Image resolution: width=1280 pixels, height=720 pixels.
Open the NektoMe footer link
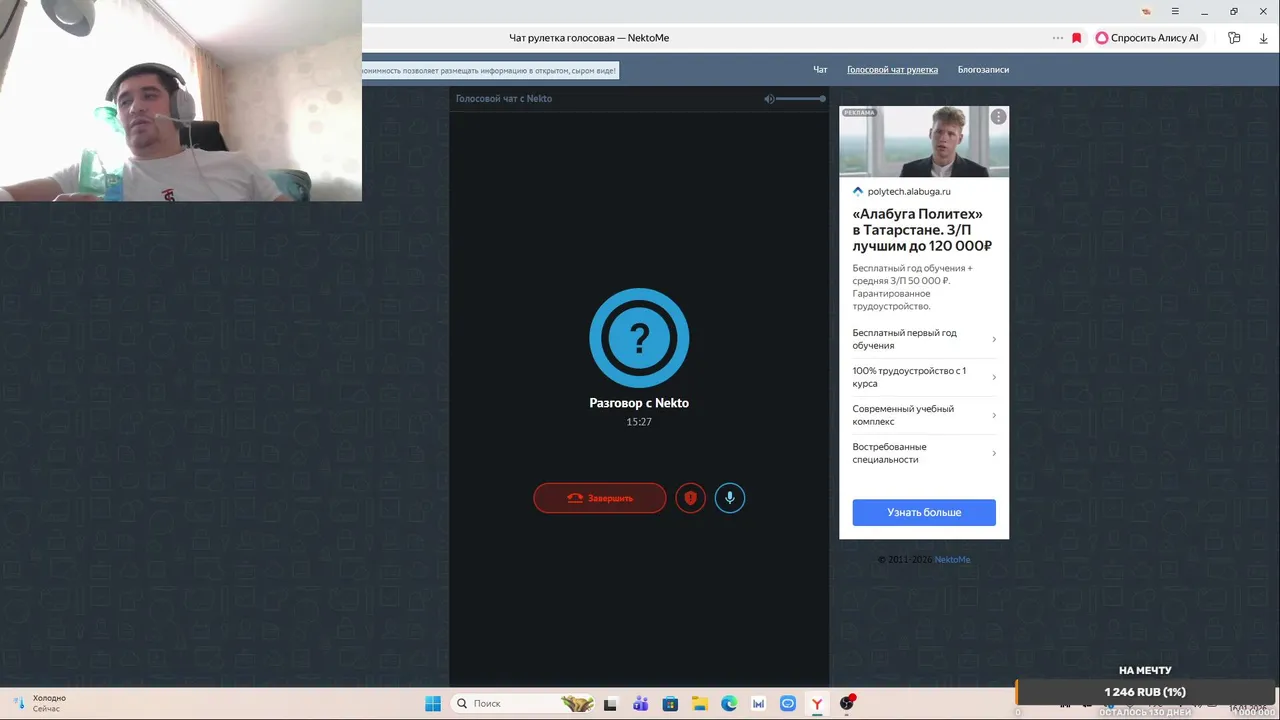(x=952, y=560)
